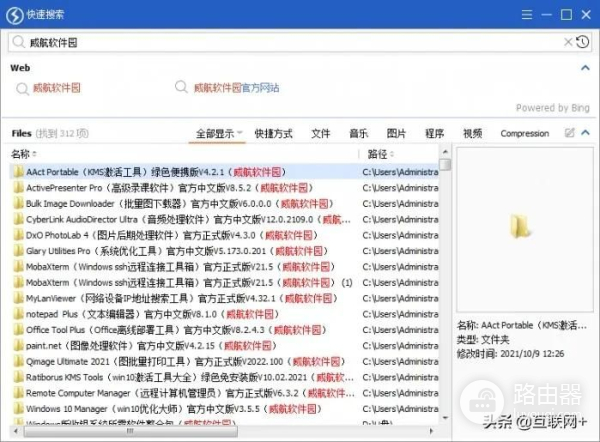Sort by 名称 column header
The height and width of the screenshot is (442, 600).
coord(23,154)
